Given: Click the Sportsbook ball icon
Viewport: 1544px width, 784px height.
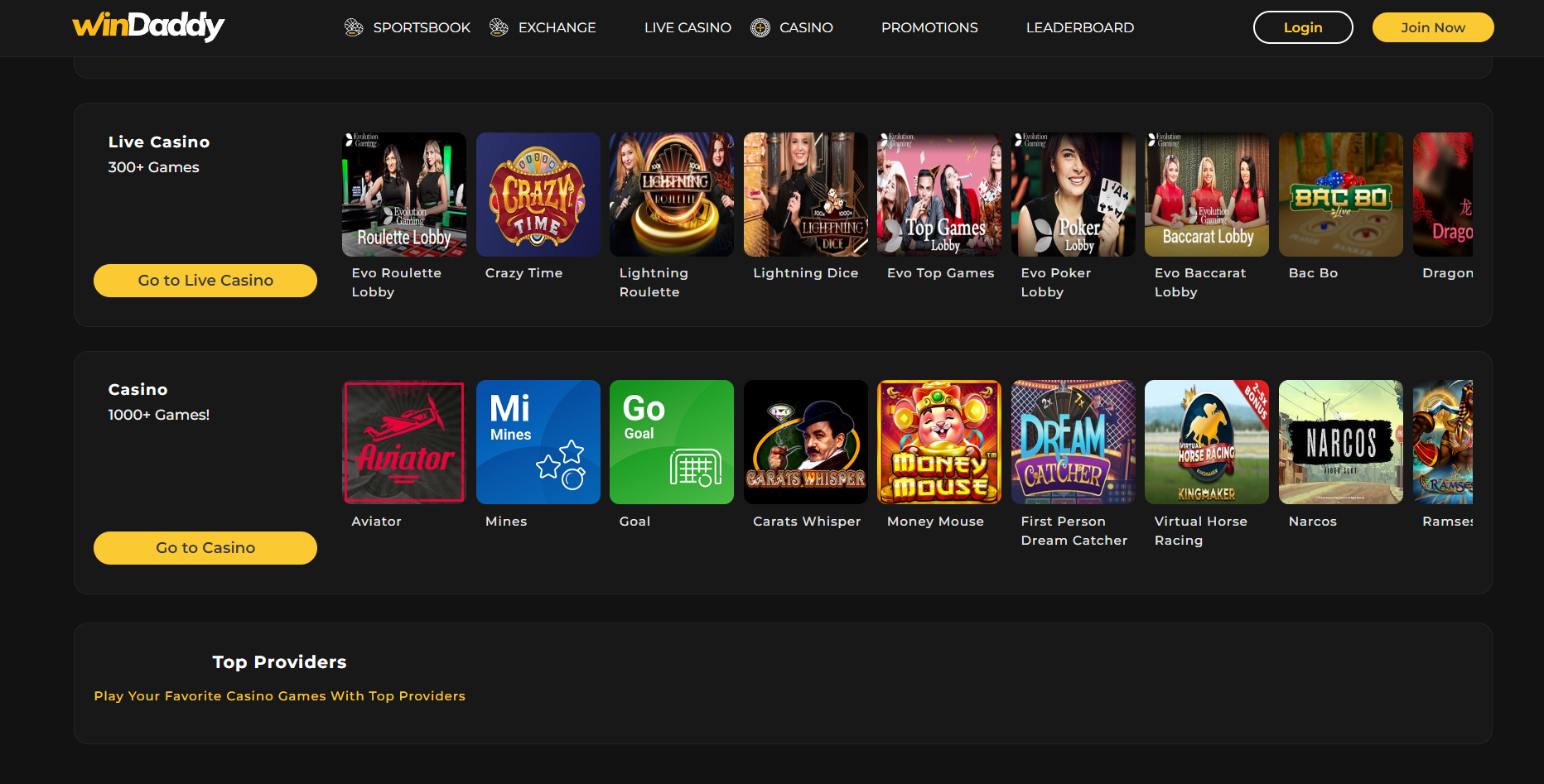Looking at the screenshot, I should point(354,27).
